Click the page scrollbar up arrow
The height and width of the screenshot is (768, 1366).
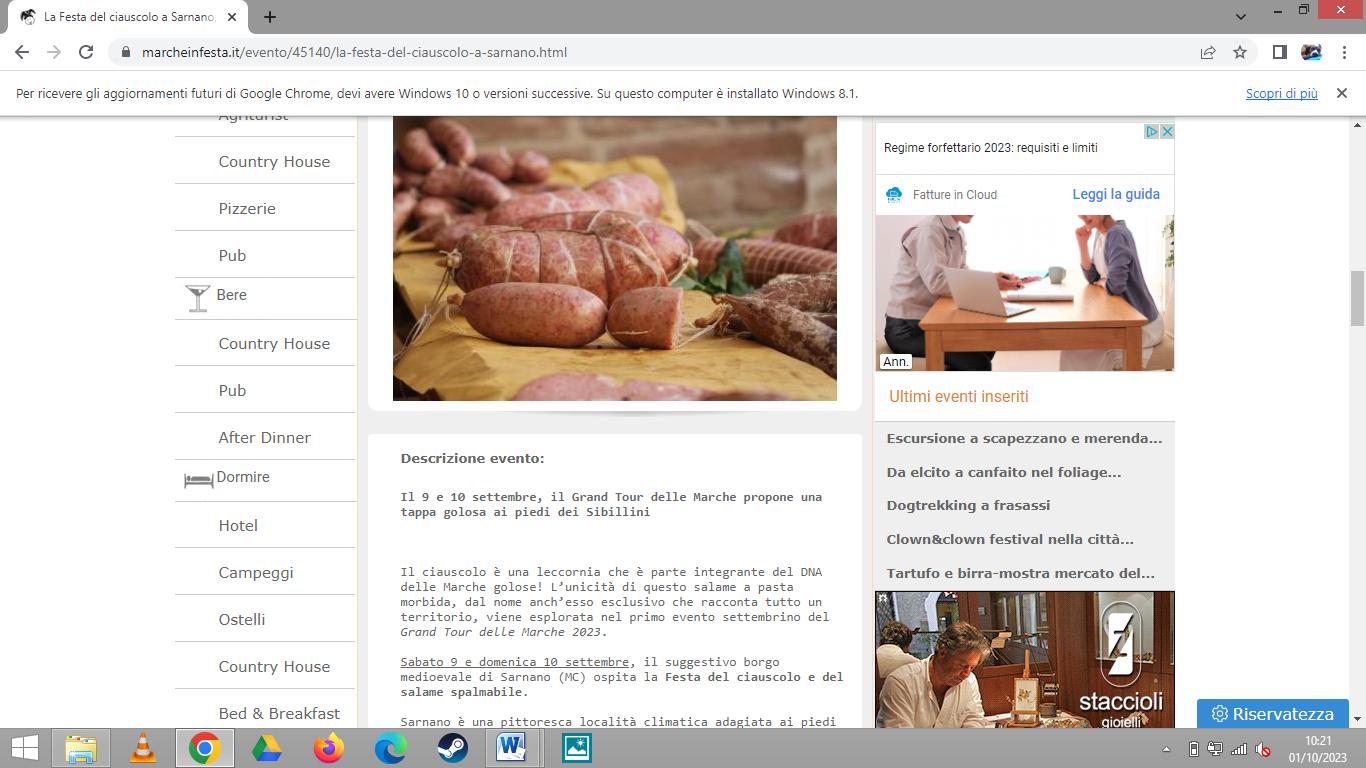[x=1358, y=125]
